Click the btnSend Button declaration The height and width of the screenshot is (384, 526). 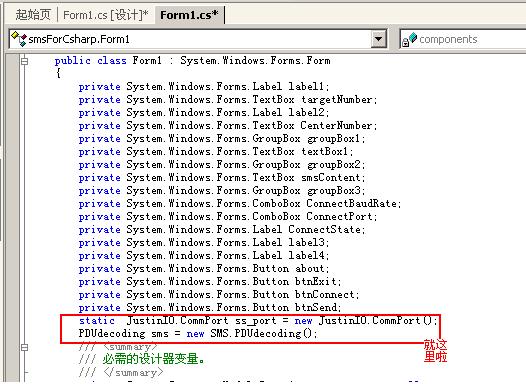point(210,308)
